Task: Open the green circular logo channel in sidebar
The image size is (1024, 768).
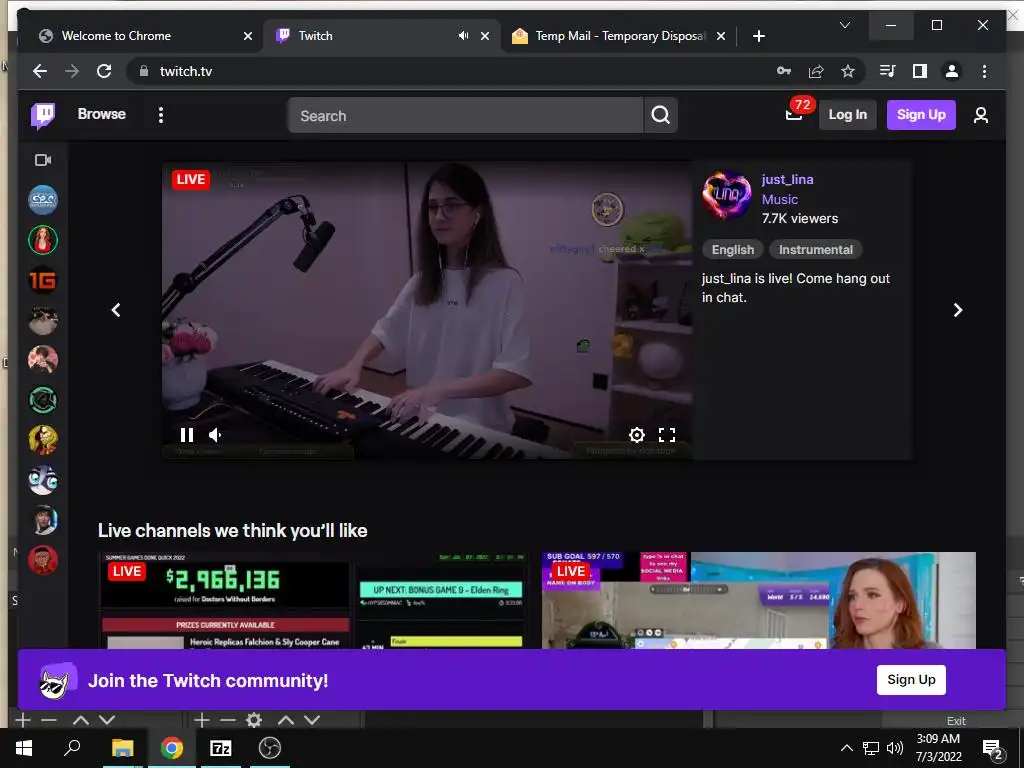Action: (x=43, y=400)
